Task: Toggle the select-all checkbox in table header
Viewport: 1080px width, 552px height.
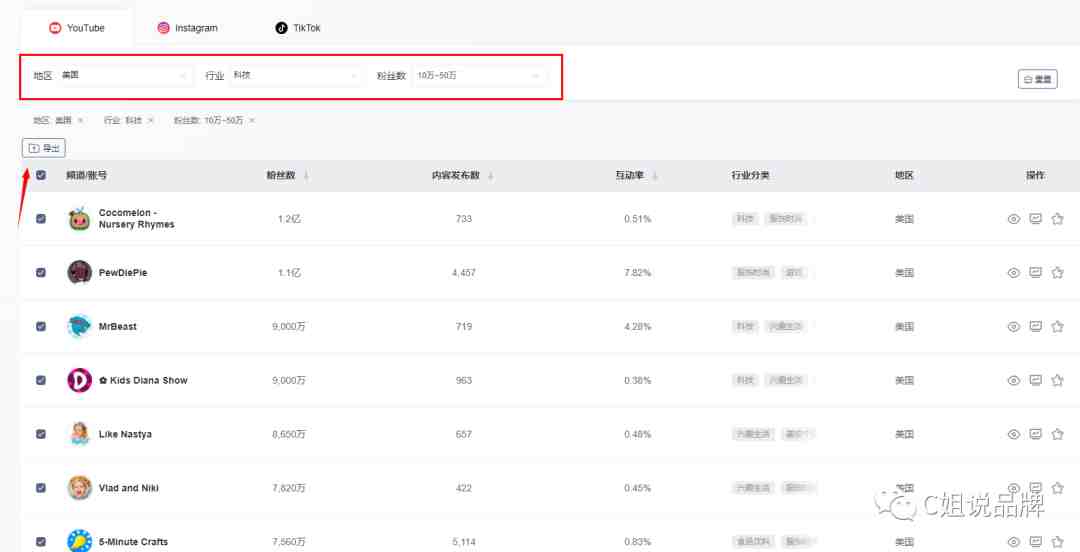Action: (41, 175)
